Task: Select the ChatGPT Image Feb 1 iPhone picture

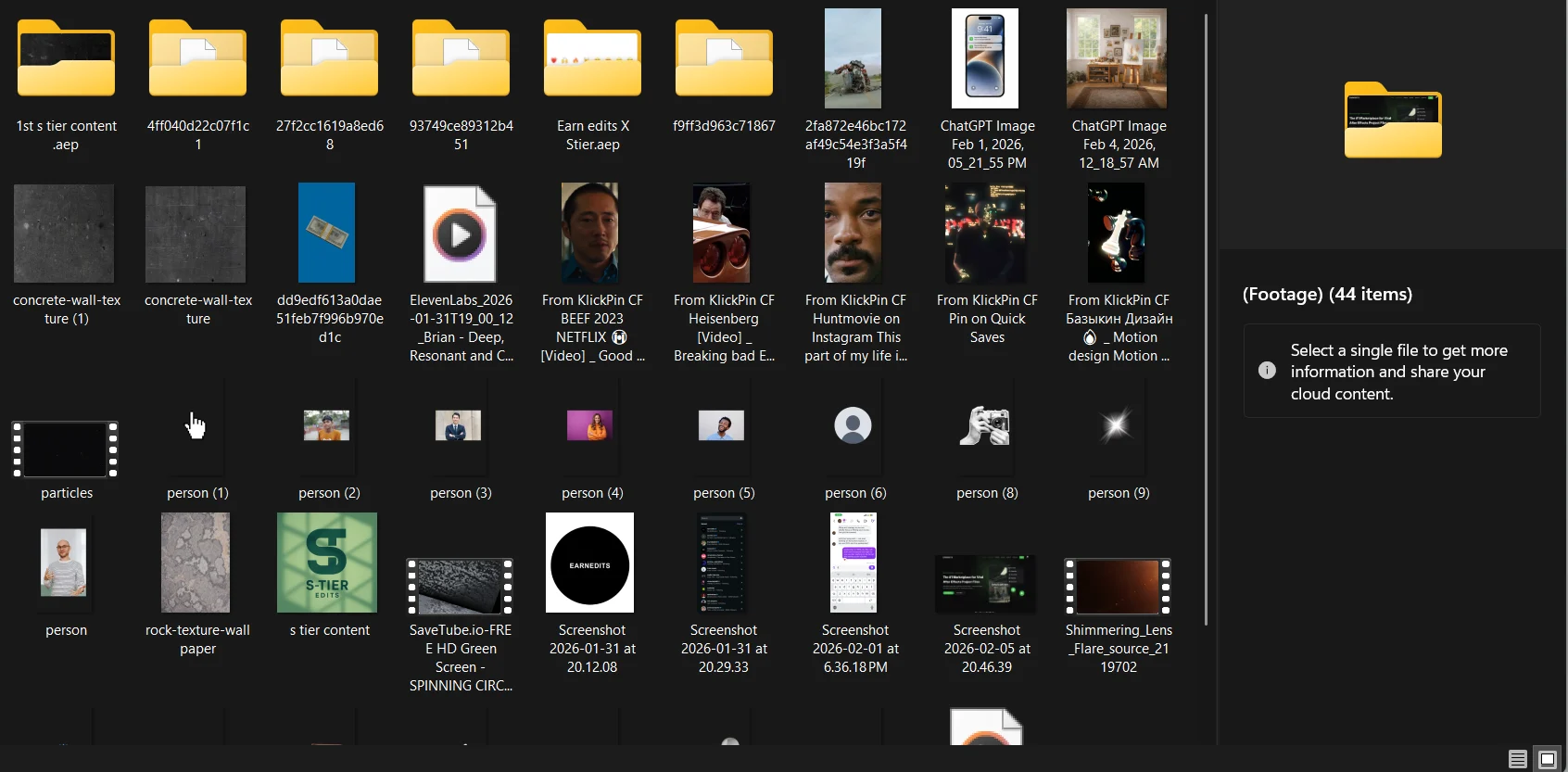Action: 985,59
